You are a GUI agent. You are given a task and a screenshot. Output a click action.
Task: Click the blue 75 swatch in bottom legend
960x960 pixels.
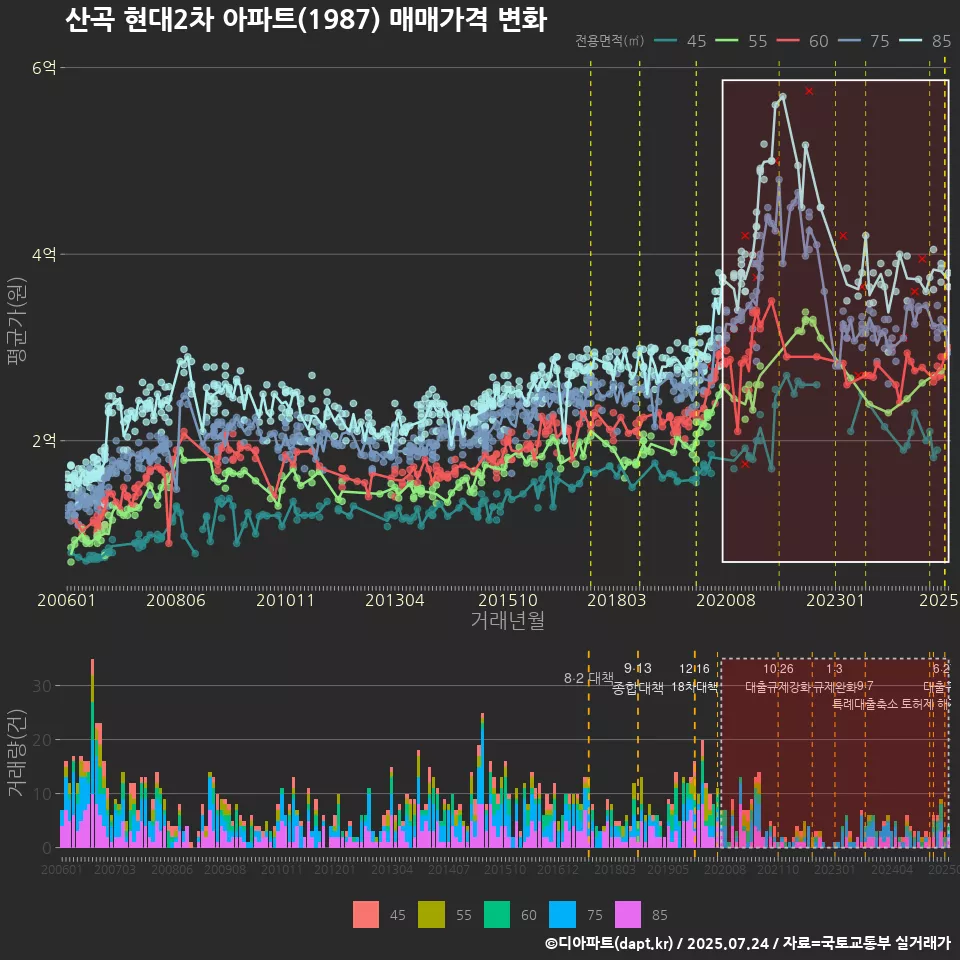click(562, 915)
